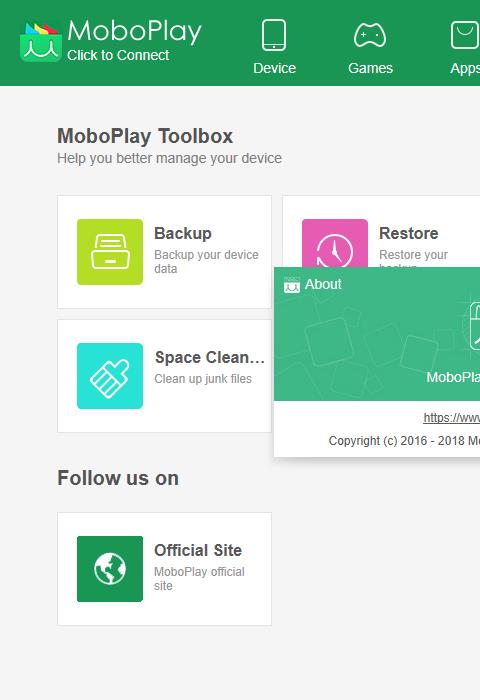Open the Games controller icon
Viewport: 480px width, 700px height.
[x=370, y=35]
